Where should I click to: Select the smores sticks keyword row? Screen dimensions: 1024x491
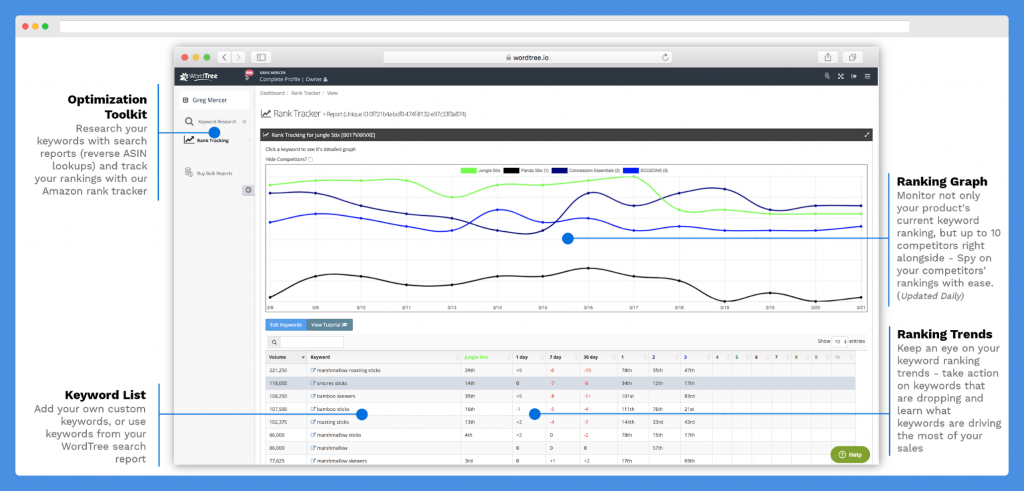560,383
